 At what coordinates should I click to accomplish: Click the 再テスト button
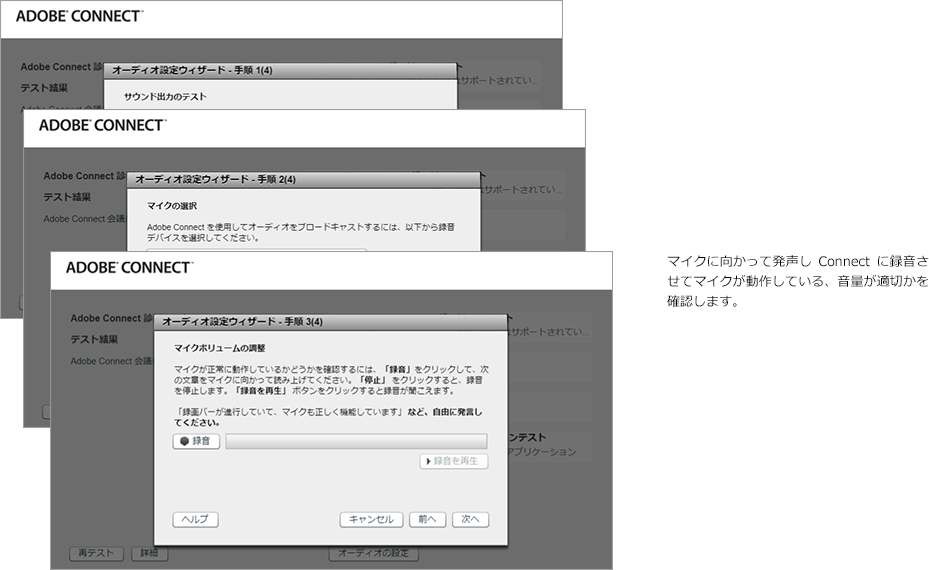click(96, 553)
